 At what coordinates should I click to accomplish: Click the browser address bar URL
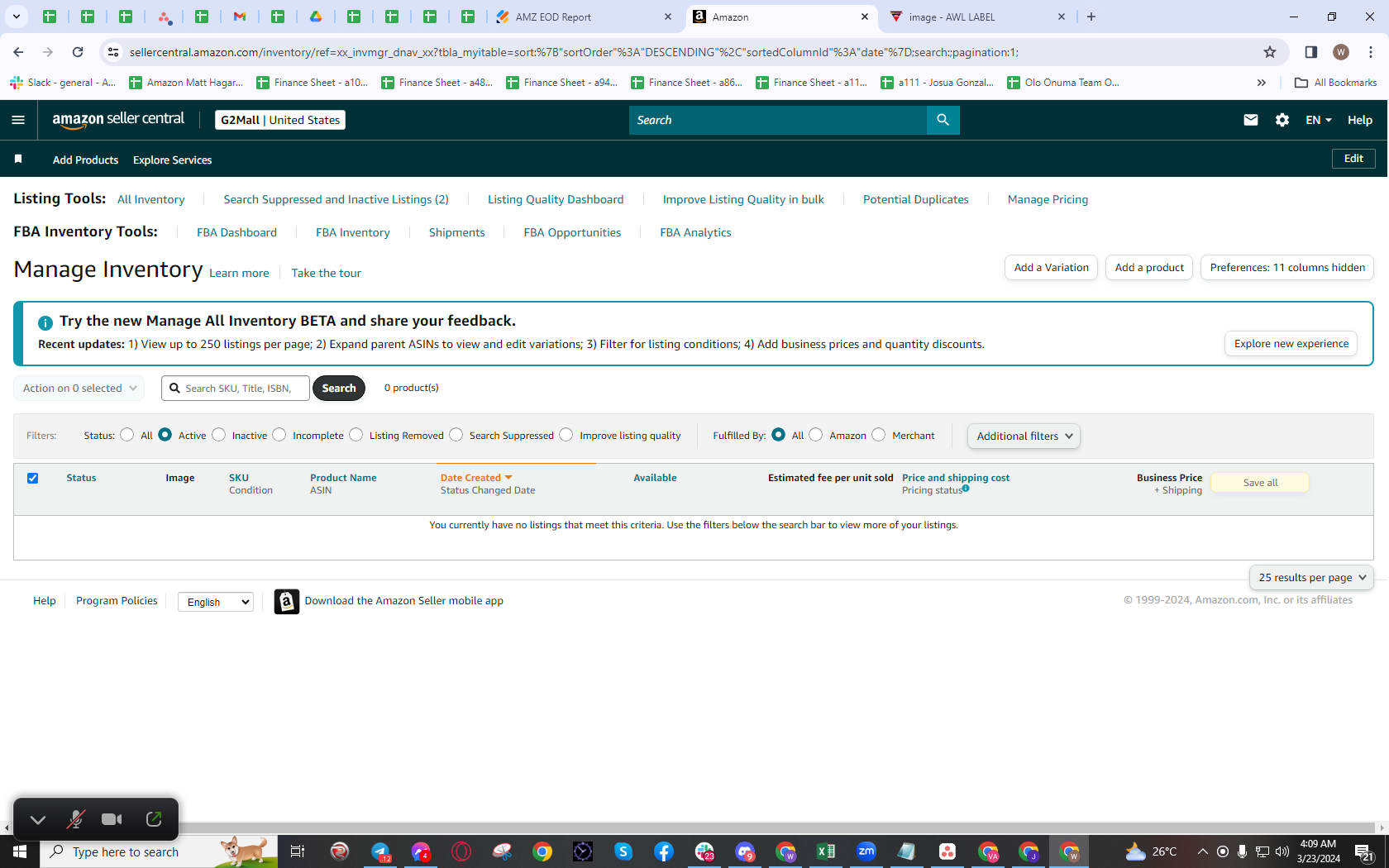574,52
